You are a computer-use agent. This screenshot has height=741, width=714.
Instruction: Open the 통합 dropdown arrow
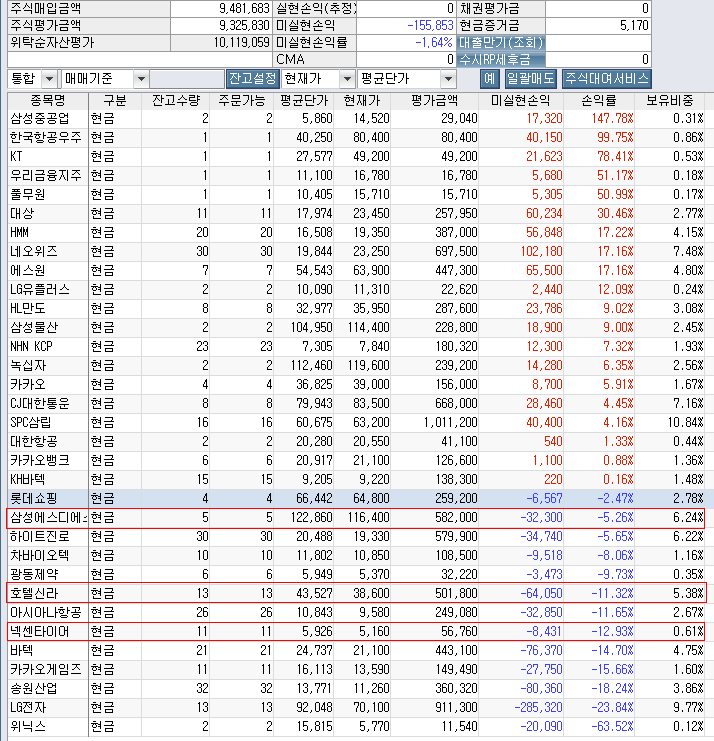pos(49,79)
